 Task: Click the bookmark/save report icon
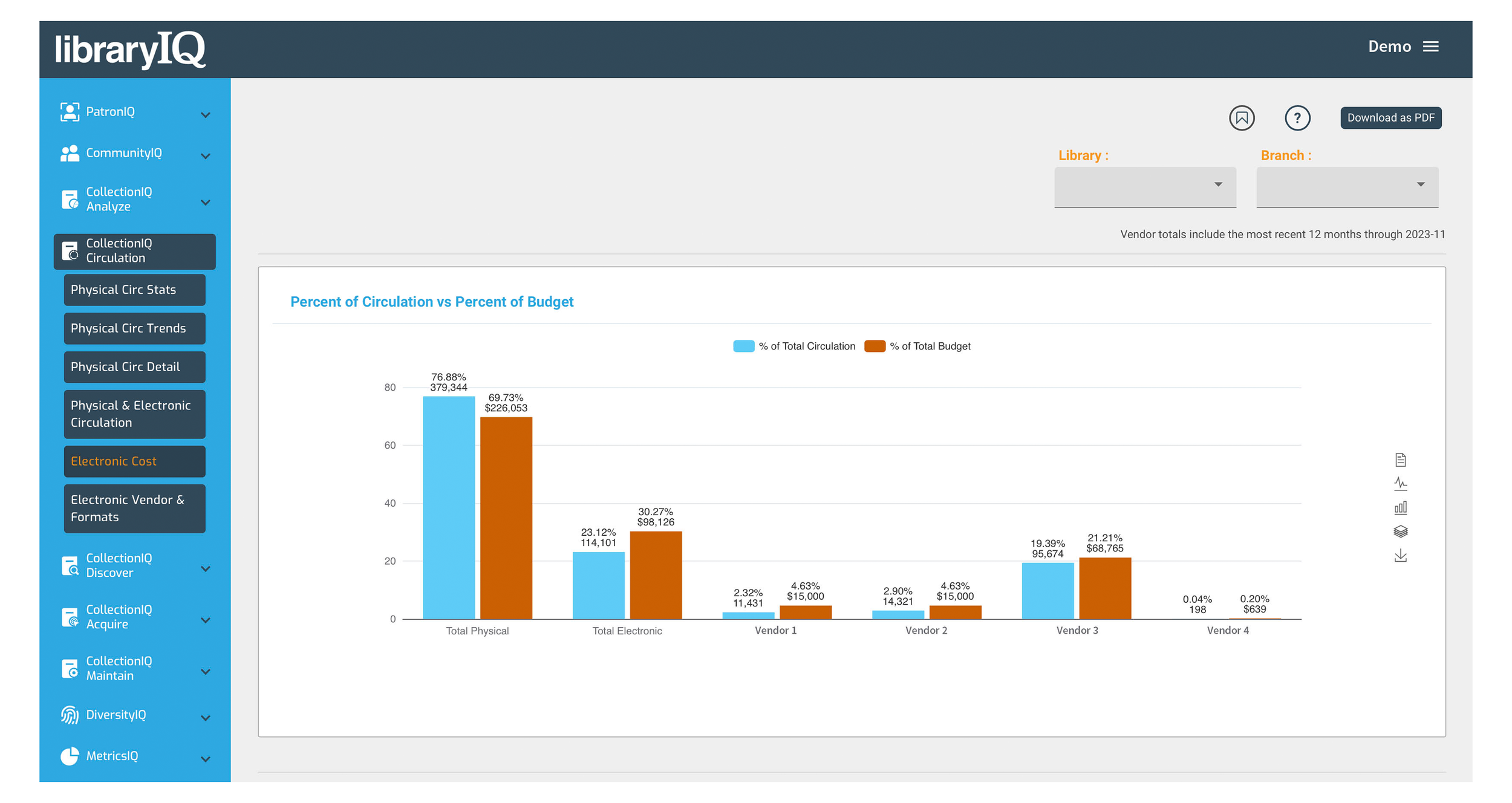pyautogui.click(x=1242, y=117)
